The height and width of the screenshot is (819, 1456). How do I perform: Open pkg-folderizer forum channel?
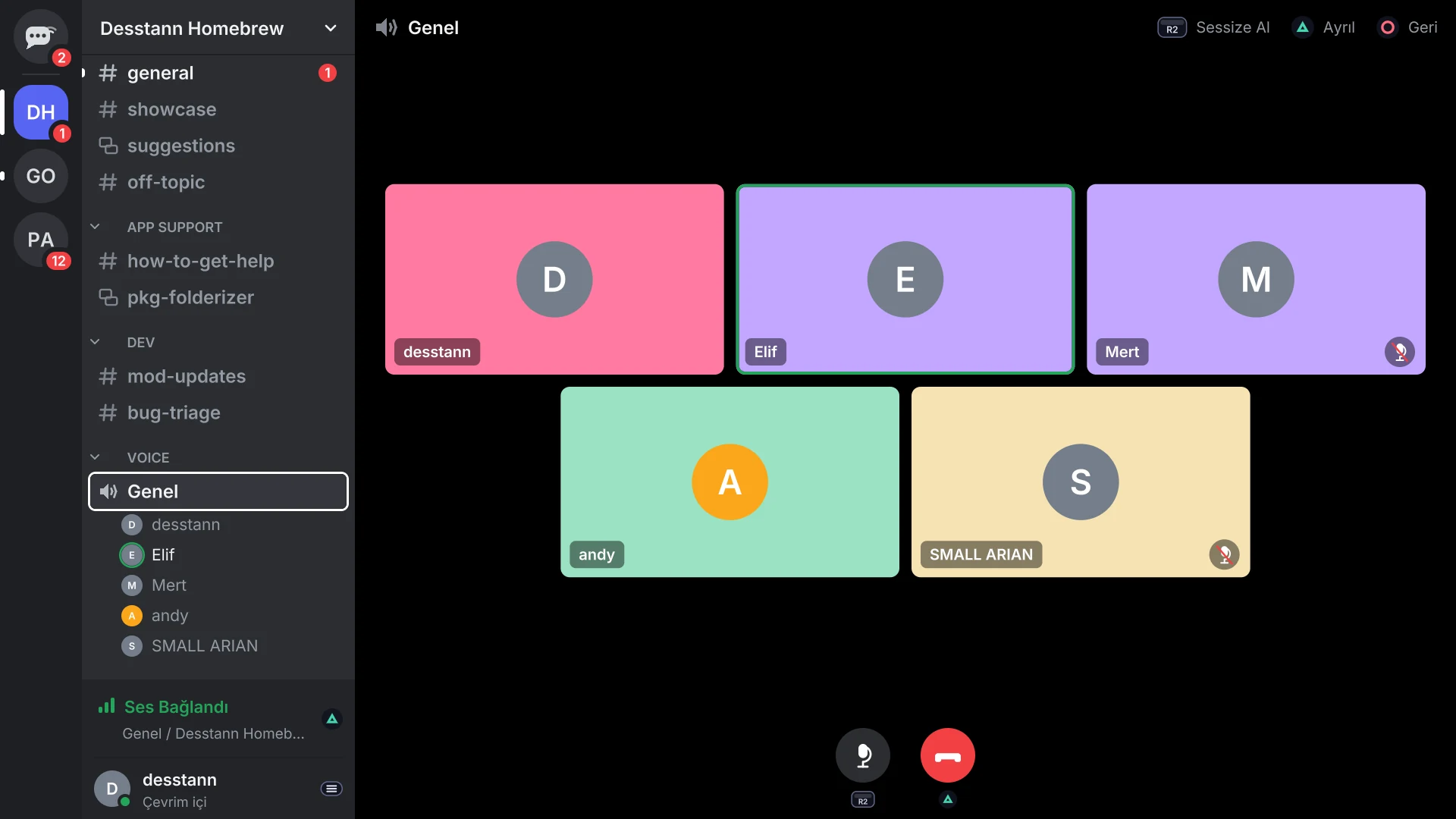(218, 297)
